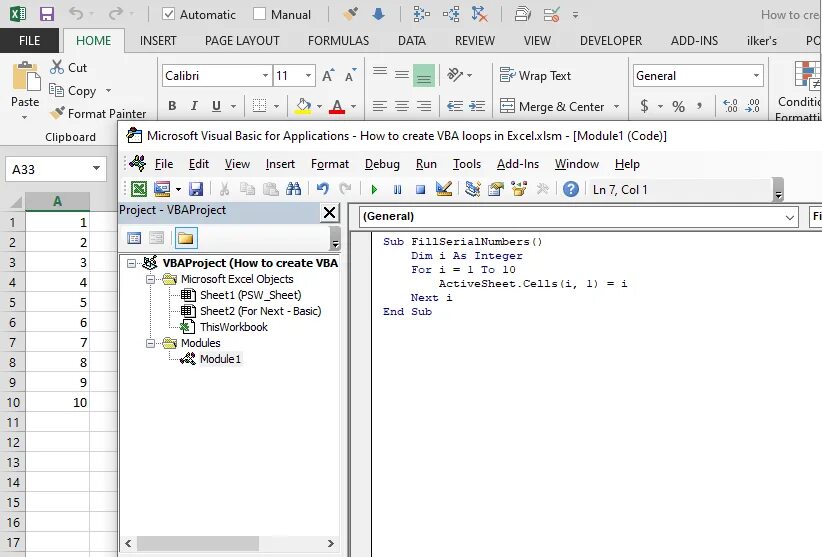822x557 pixels.
Task: Switch to the DEVELOPER ribbon tab
Action: tap(611, 41)
